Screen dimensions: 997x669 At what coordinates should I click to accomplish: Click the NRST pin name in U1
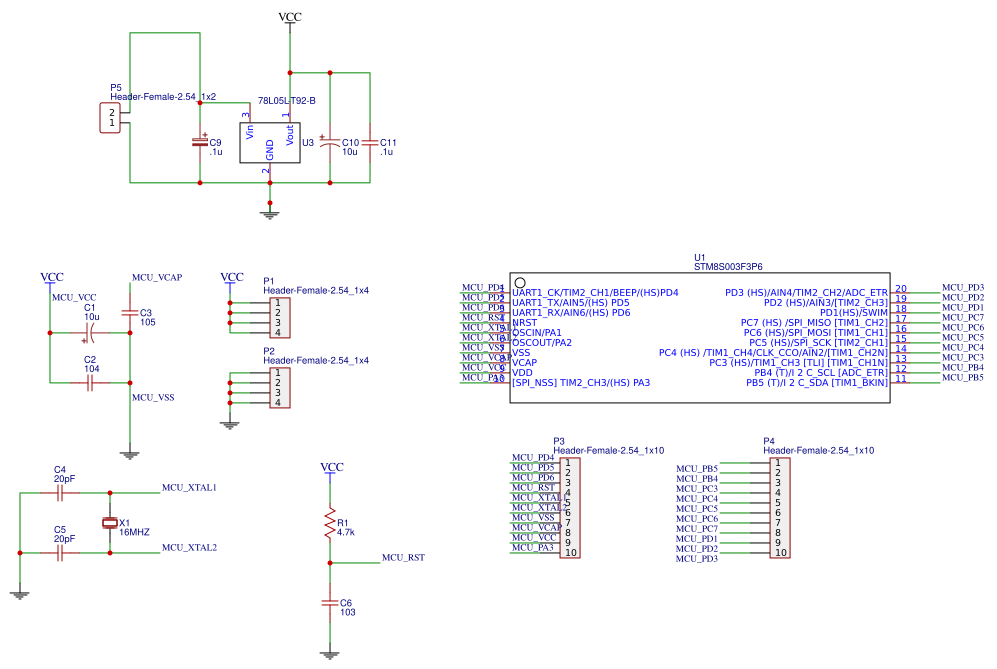point(525,322)
